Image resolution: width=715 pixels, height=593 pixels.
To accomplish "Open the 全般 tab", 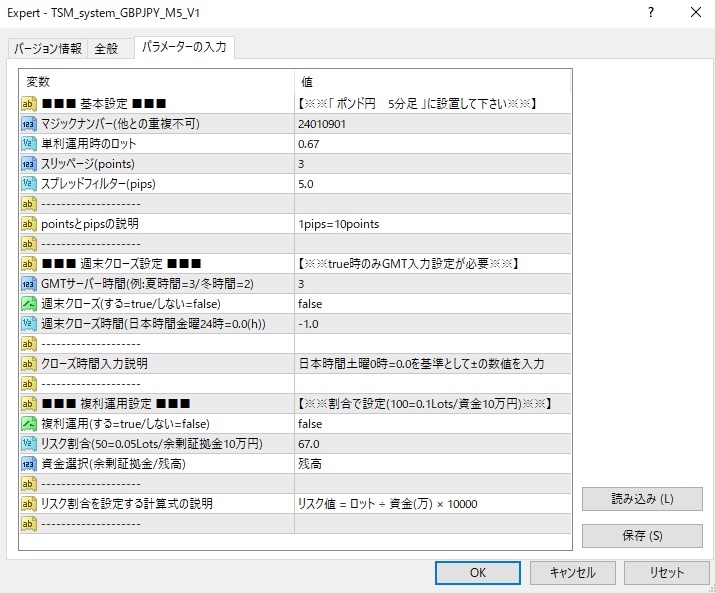I will point(106,48).
